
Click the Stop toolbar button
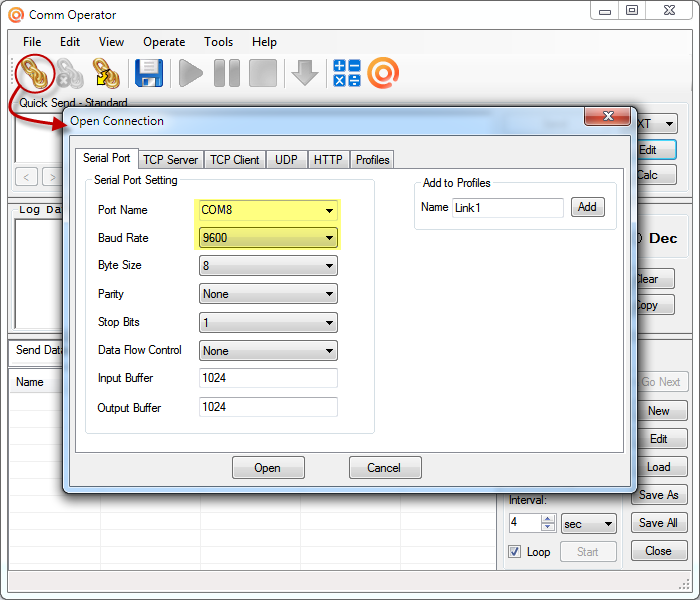263,73
